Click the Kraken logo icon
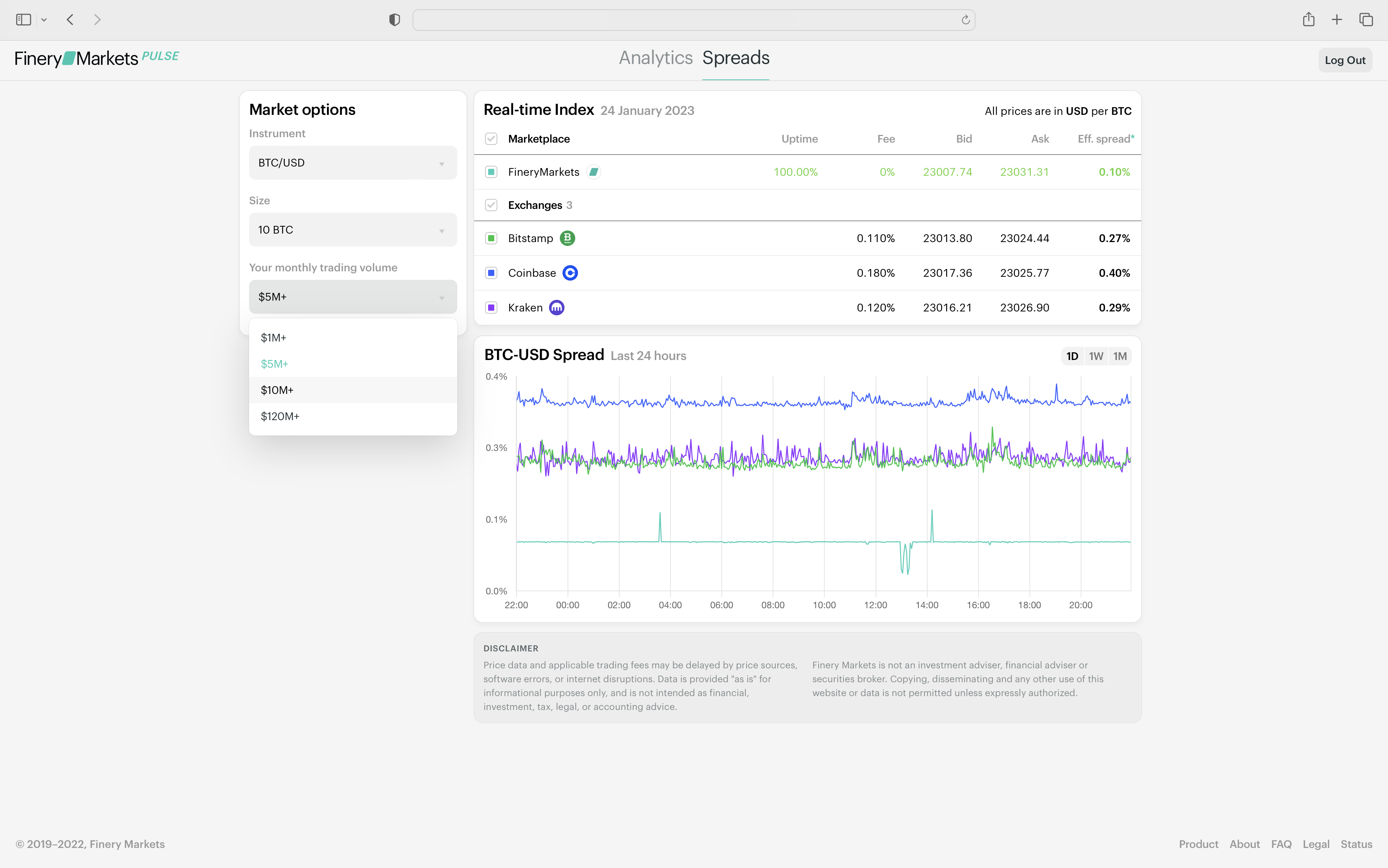This screenshot has height=868, width=1388. (556, 308)
